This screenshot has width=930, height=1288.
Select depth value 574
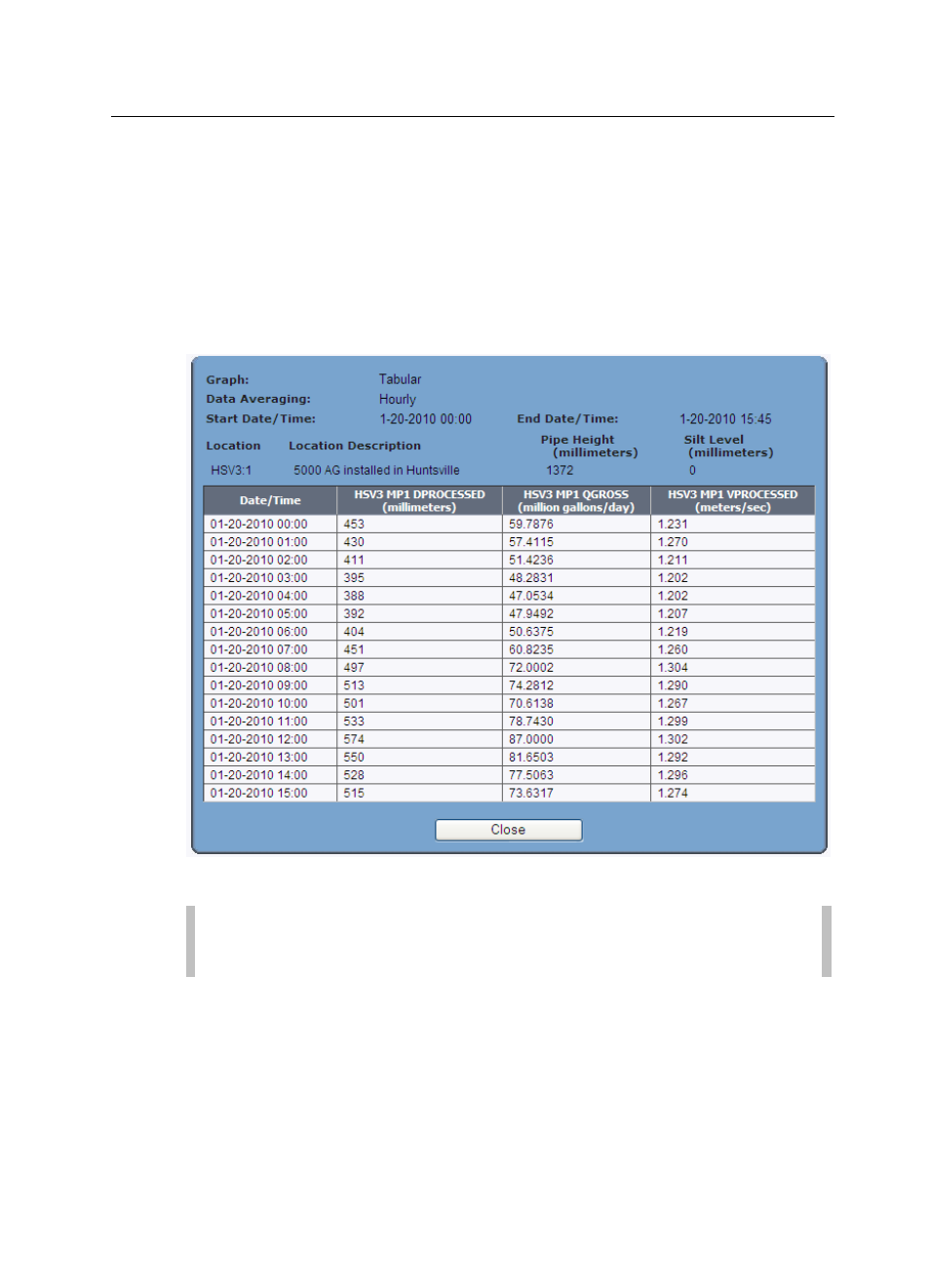pyautogui.click(x=354, y=739)
